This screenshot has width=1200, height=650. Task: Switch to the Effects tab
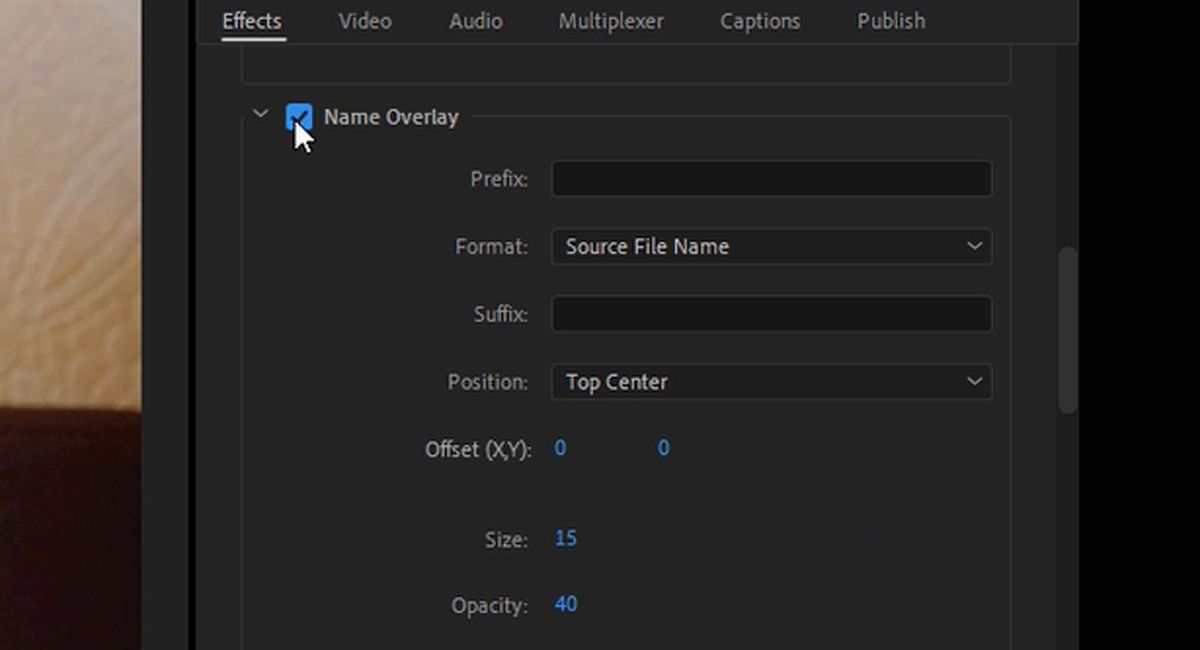pos(251,21)
